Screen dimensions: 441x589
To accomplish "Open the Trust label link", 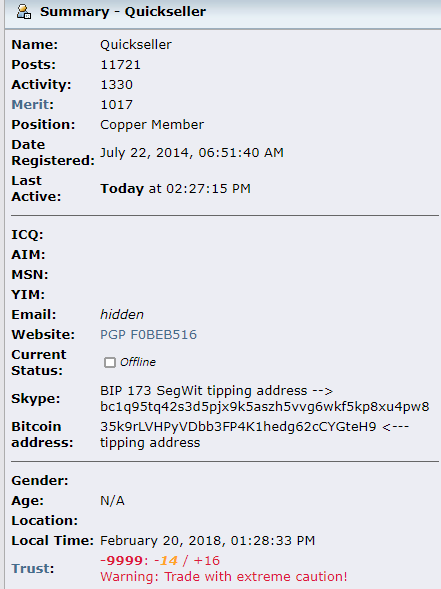I will coord(33,568).
